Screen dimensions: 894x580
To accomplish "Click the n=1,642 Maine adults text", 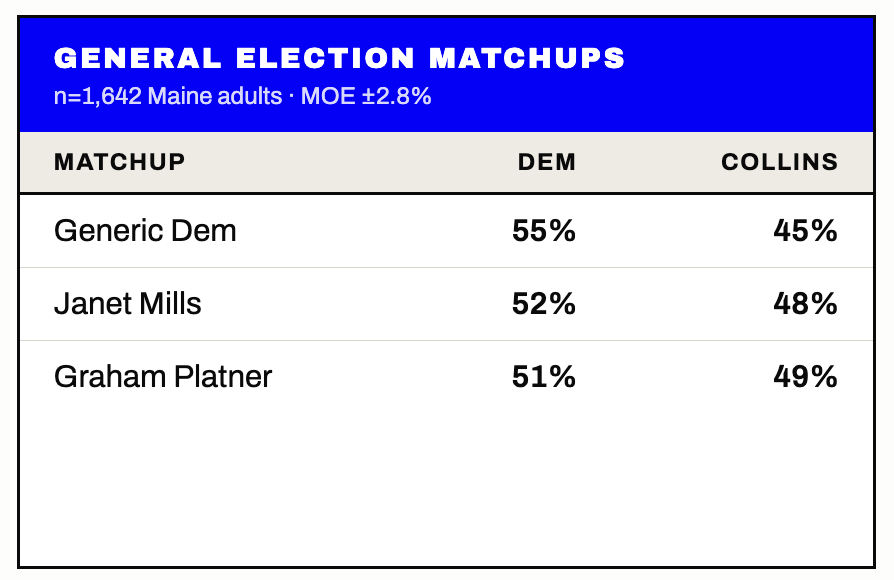I will tap(168, 96).
